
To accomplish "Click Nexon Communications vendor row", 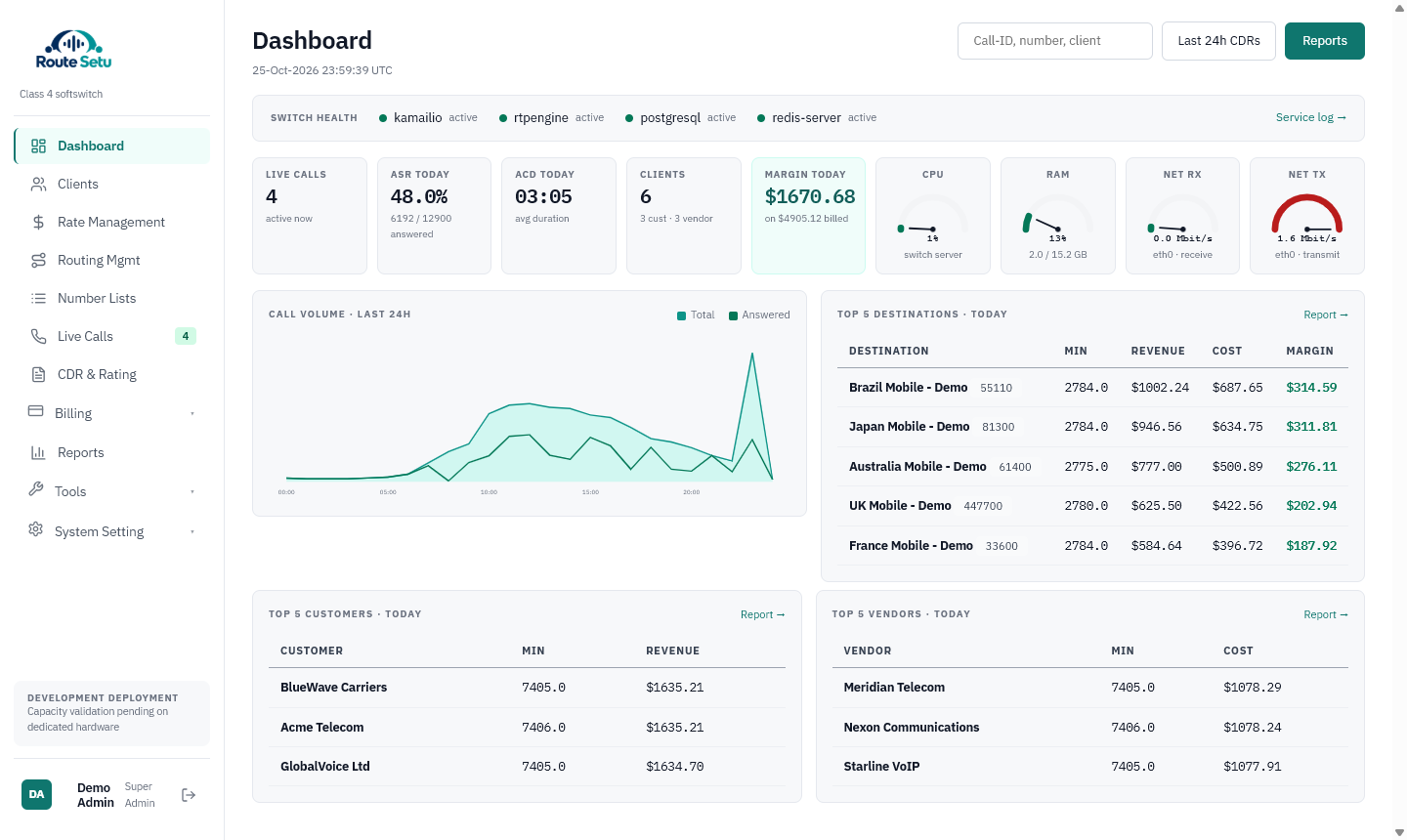I will point(1090,728).
